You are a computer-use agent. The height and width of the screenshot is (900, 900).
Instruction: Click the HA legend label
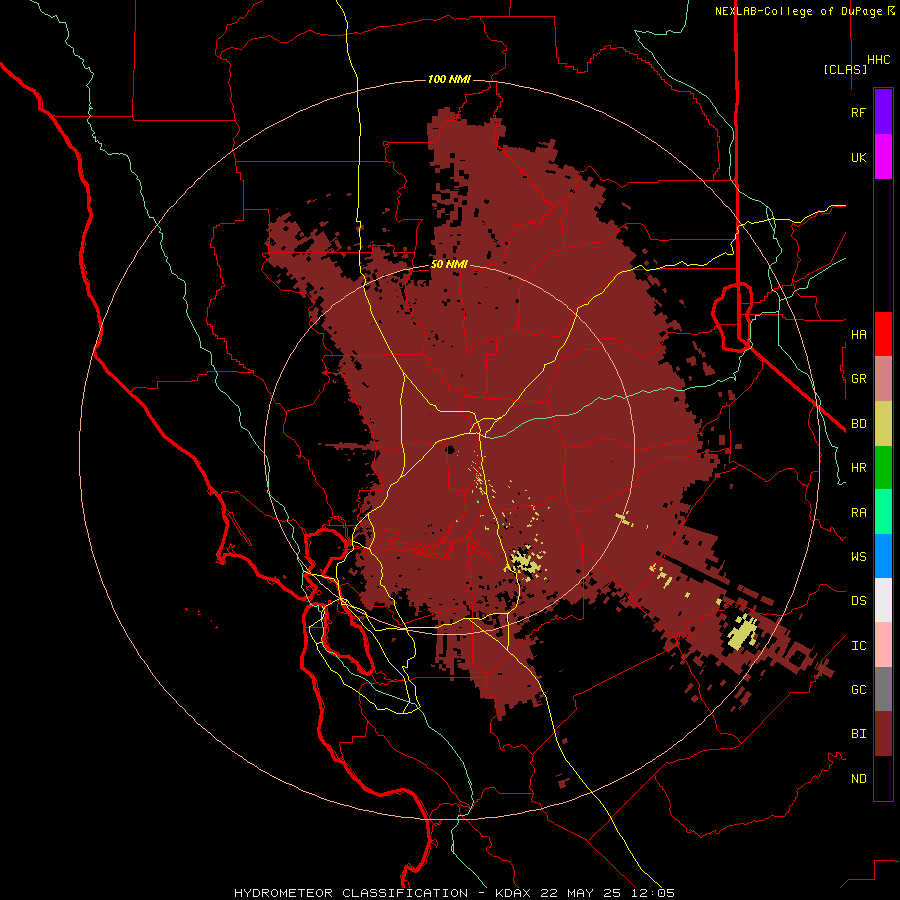[x=858, y=334]
